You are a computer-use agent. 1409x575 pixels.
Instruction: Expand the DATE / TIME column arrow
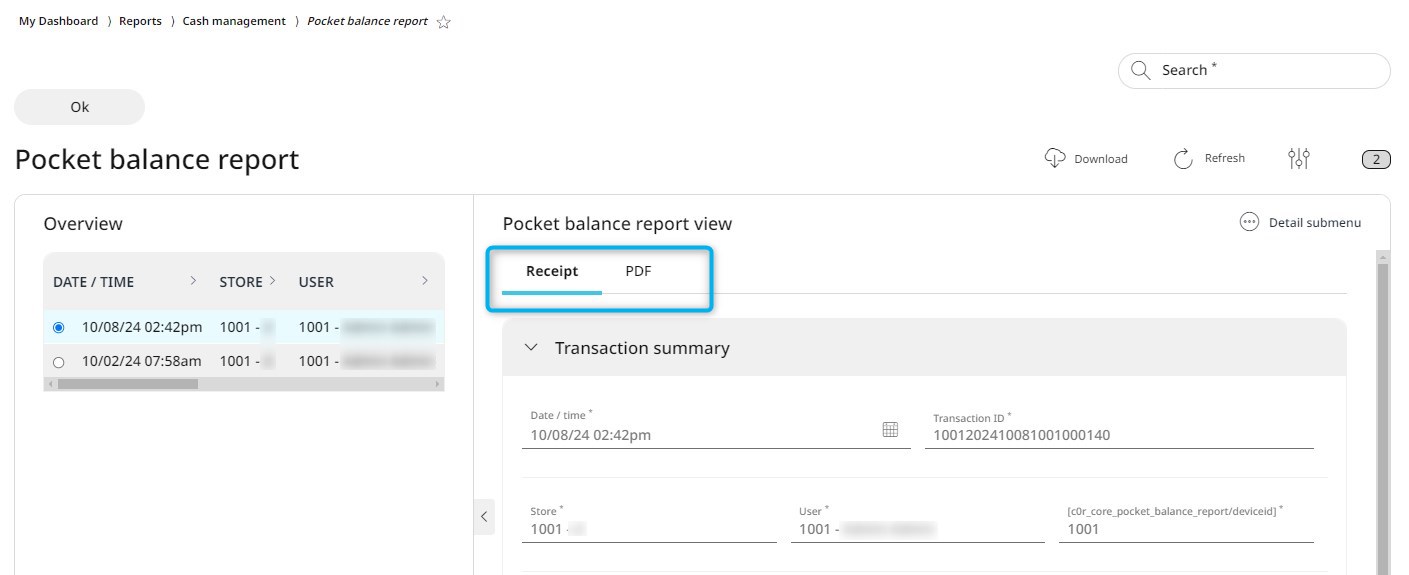(x=193, y=281)
